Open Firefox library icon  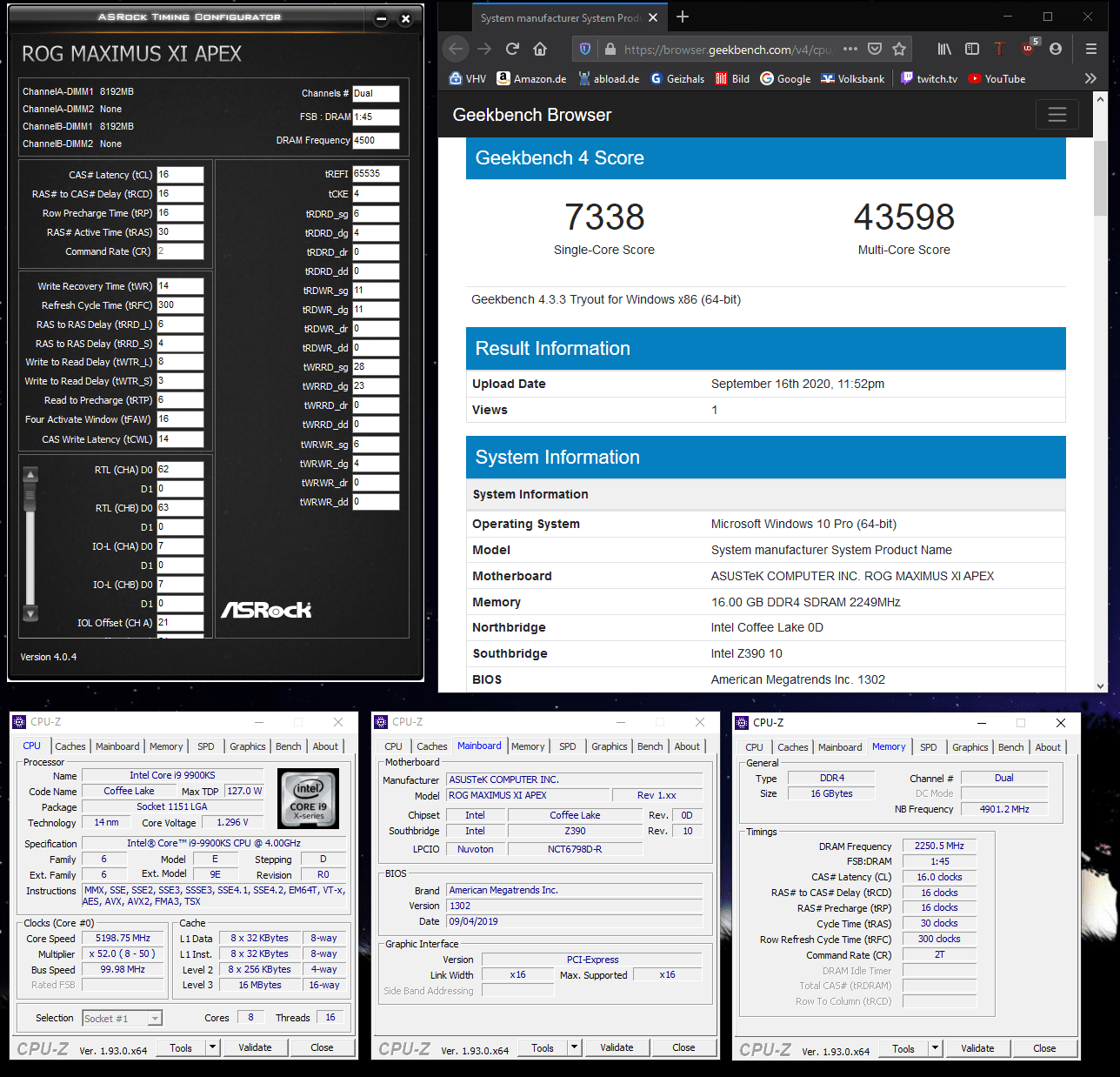pos(944,49)
